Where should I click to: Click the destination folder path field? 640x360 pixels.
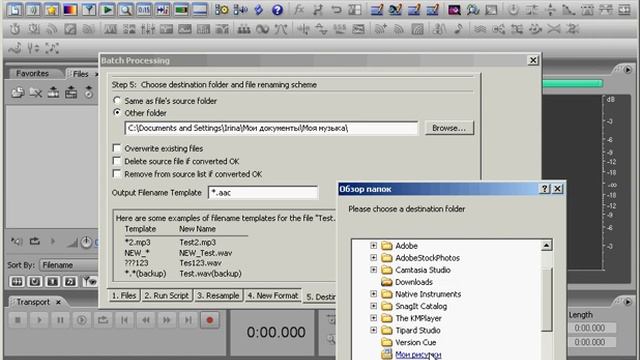tap(271, 128)
